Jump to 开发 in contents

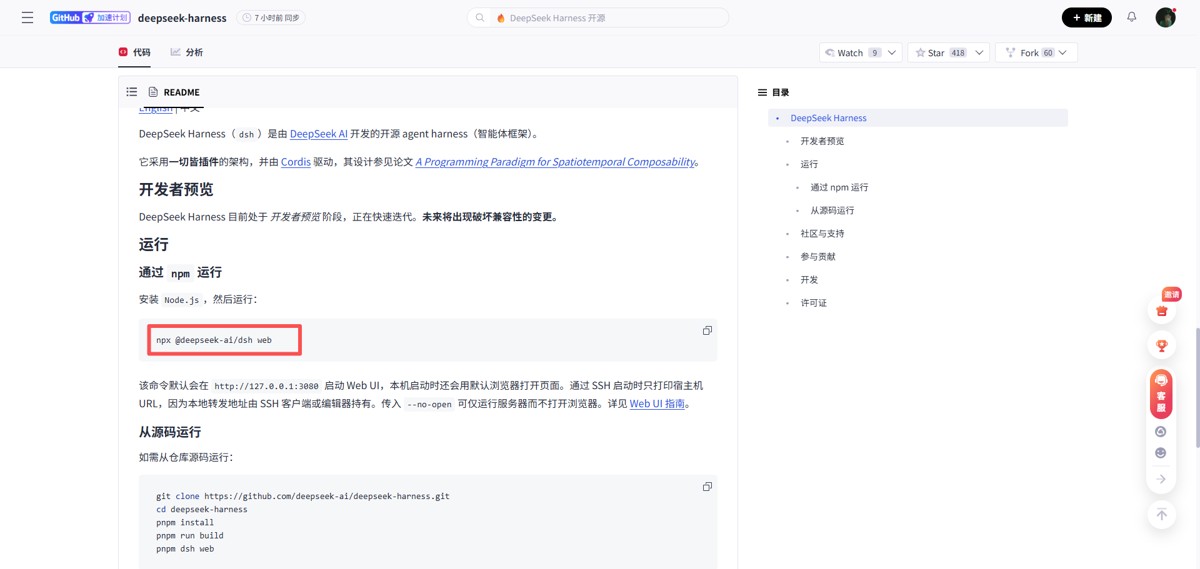(x=809, y=279)
